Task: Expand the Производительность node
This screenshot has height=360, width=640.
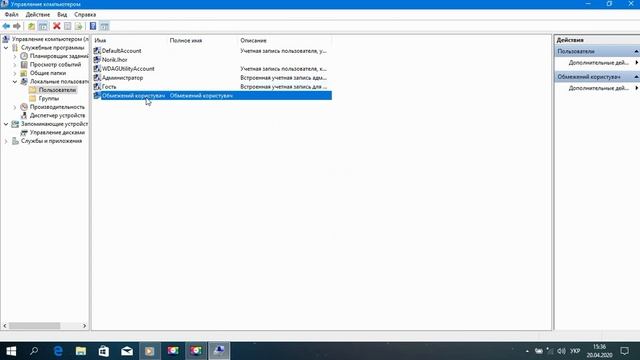Action: [x=15, y=107]
